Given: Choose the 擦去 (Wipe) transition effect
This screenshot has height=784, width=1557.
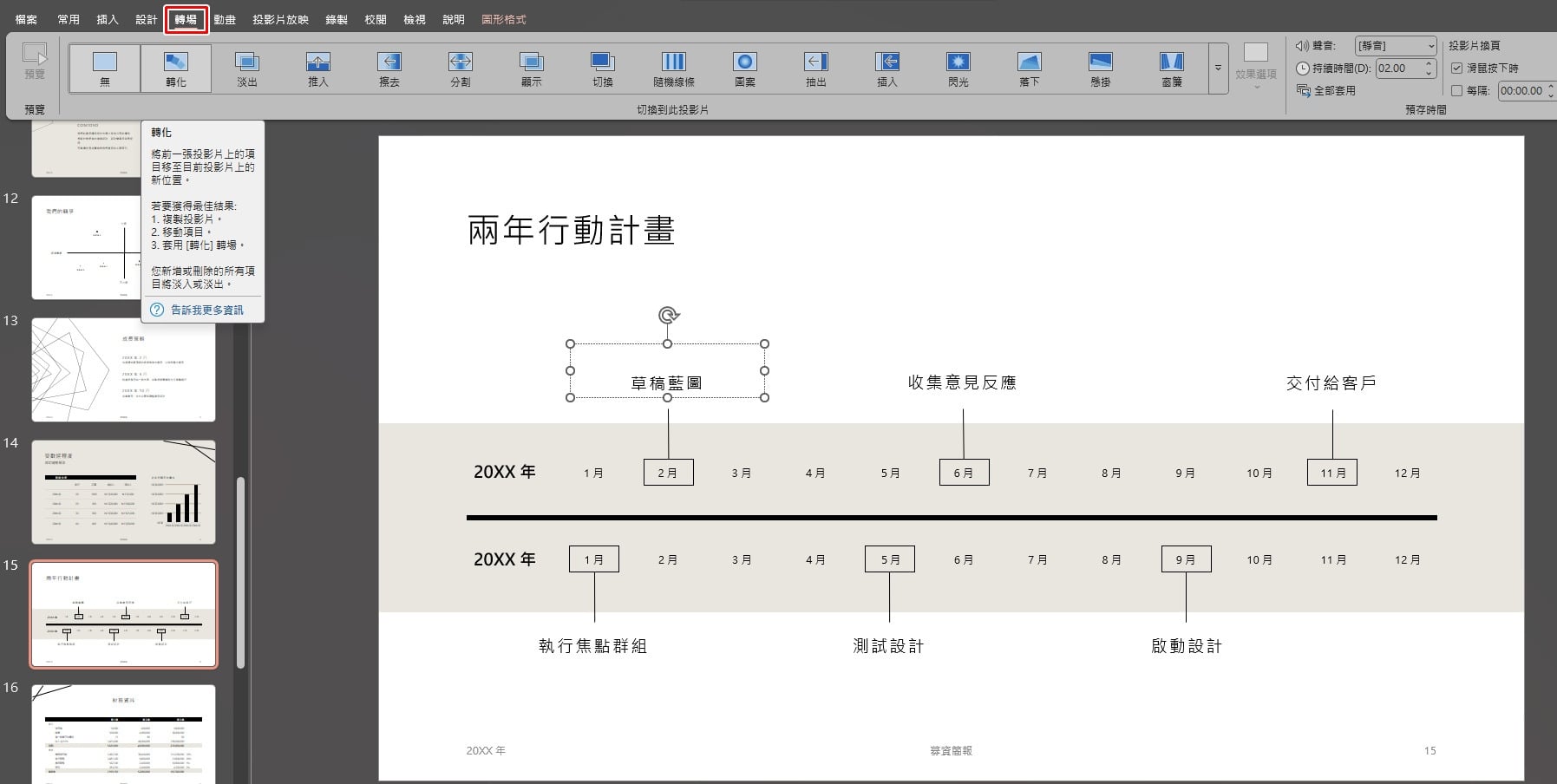Looking at the screenshot, I should (389, 69).
